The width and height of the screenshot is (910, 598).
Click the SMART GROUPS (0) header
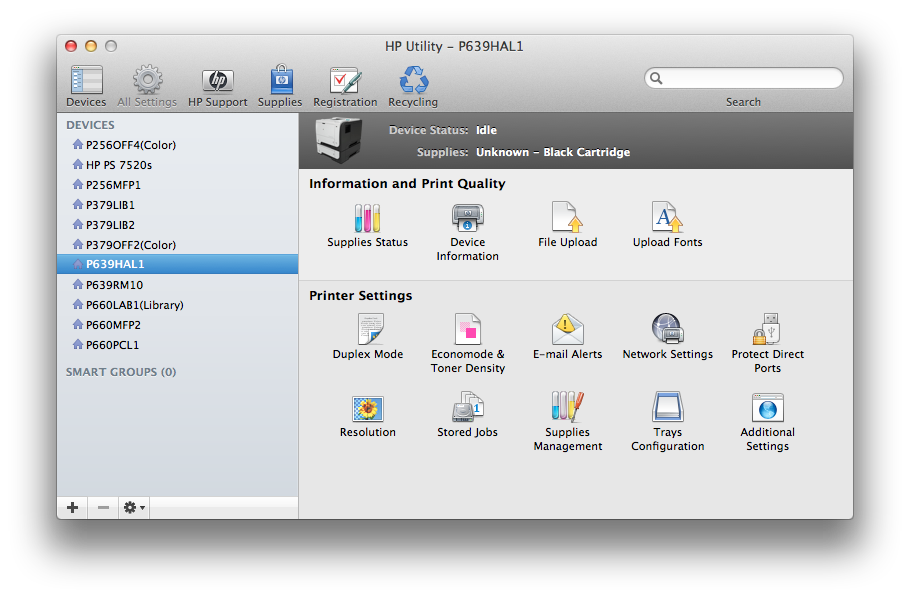coord(121,372)
